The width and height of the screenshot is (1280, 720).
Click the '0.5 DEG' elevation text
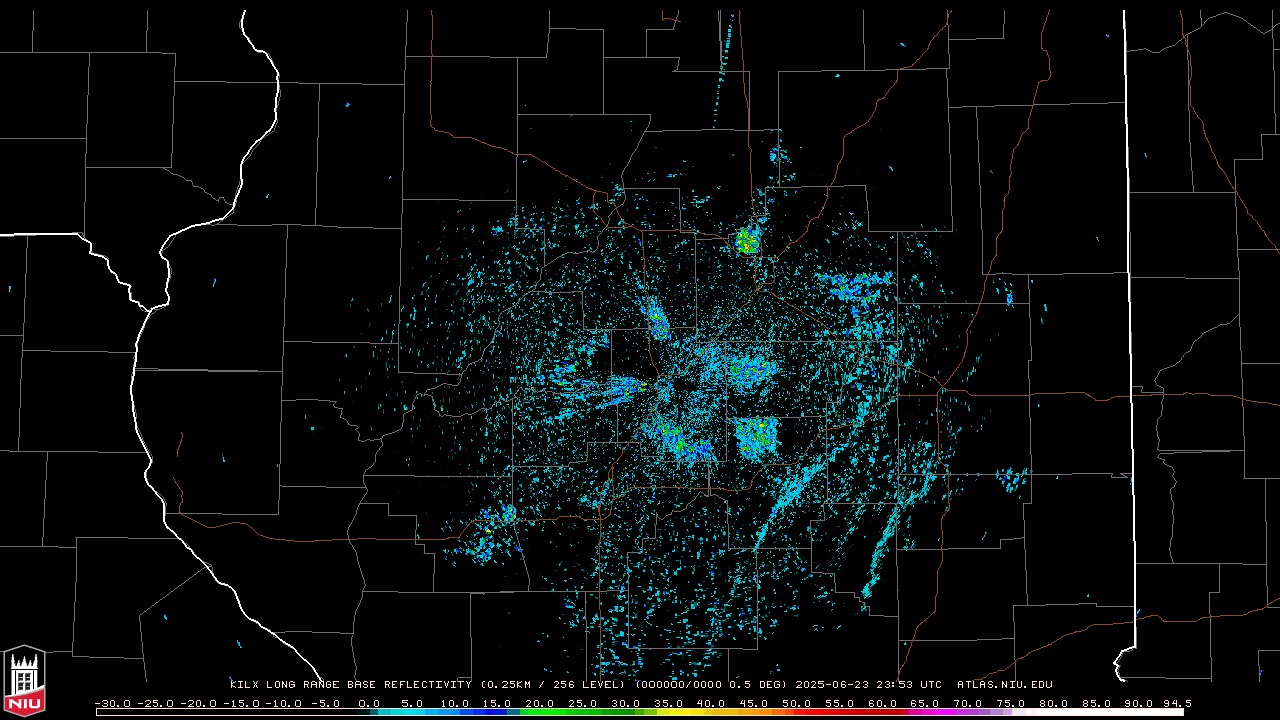point(755,685)
